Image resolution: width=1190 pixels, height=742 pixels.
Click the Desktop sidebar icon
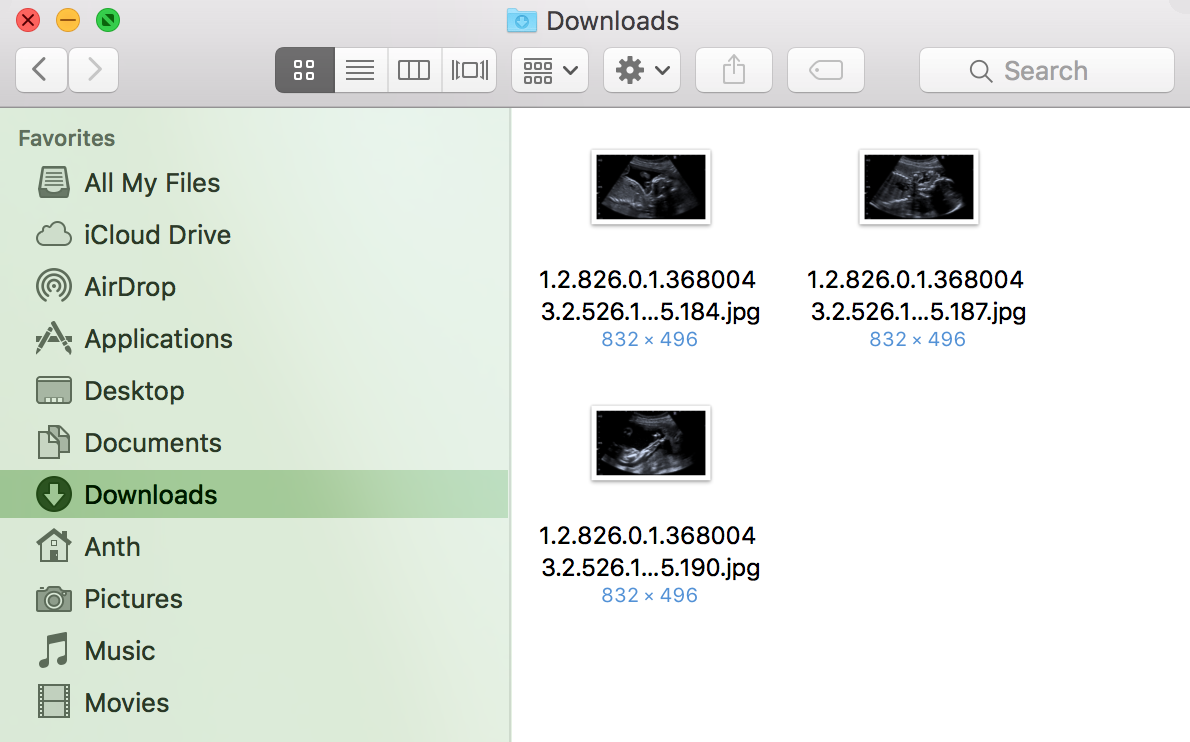[x=54, y=391]
